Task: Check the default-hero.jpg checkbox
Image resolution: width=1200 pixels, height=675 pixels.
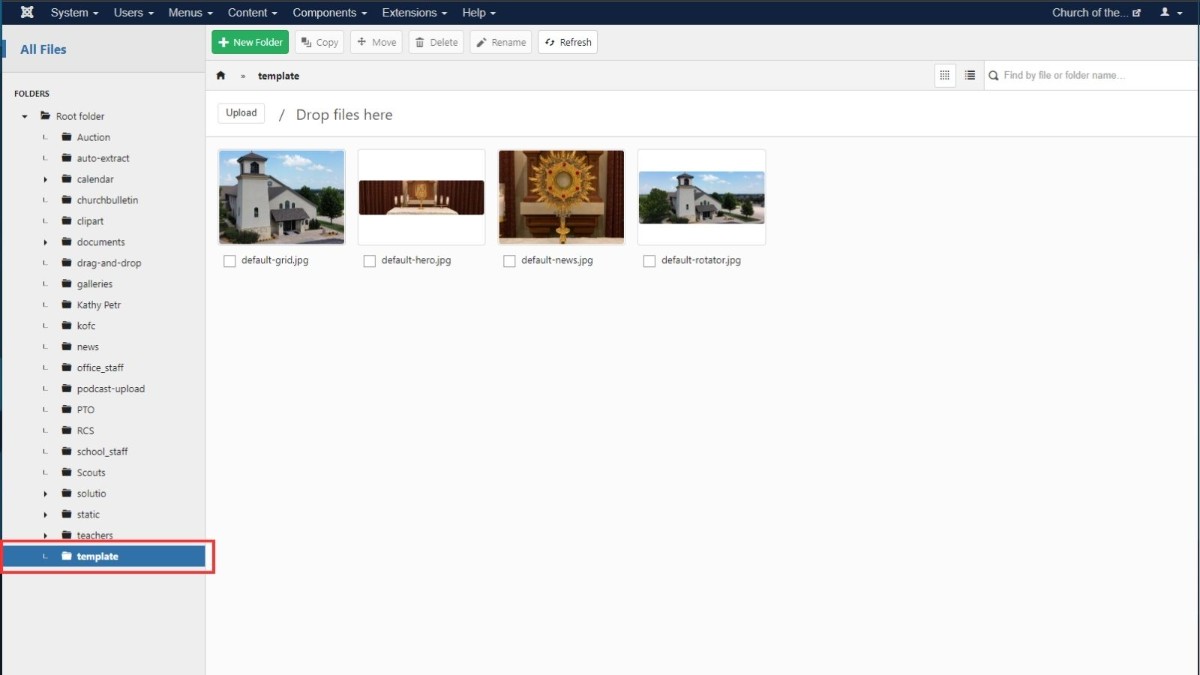Action: point(370,261)
